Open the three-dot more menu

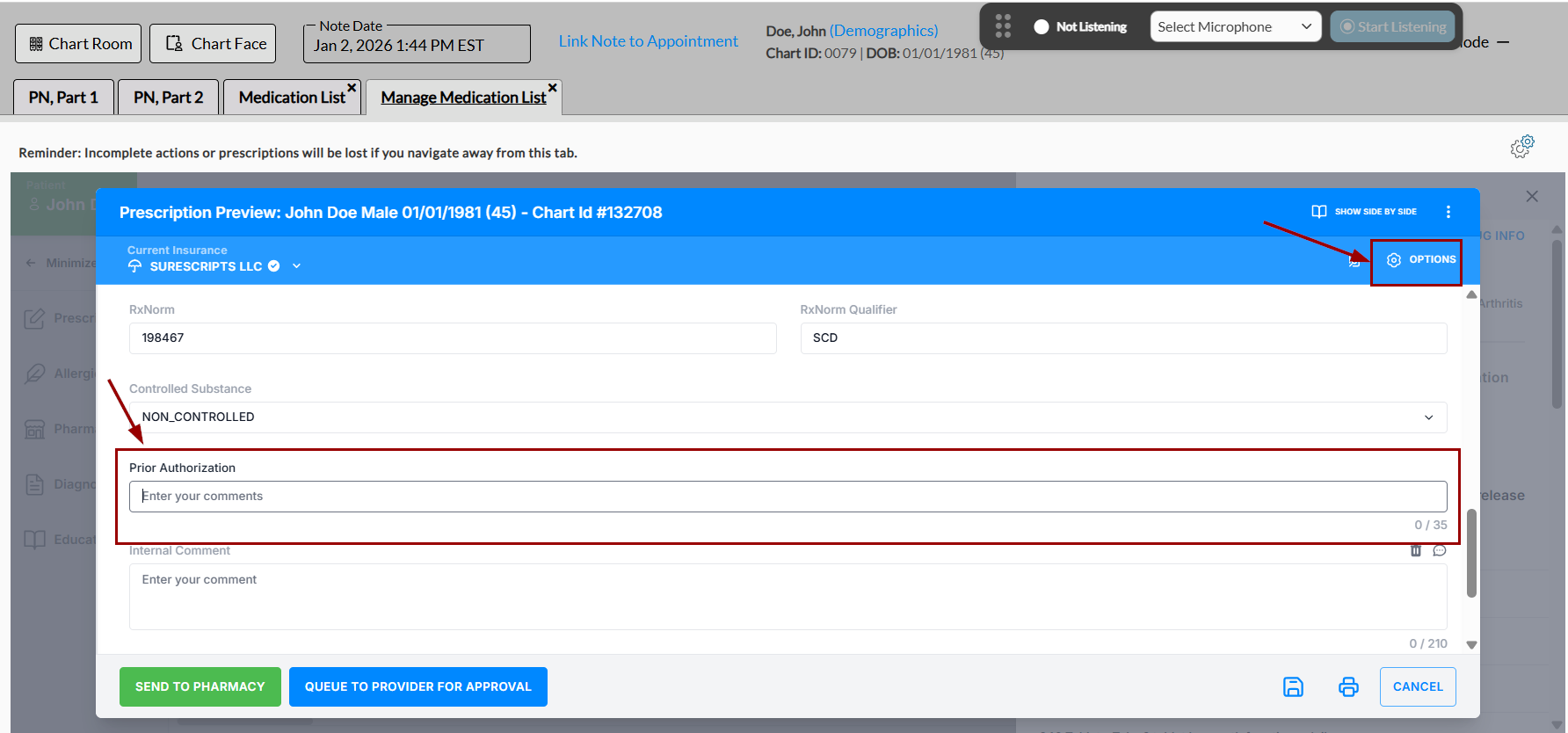[1448, 212]
